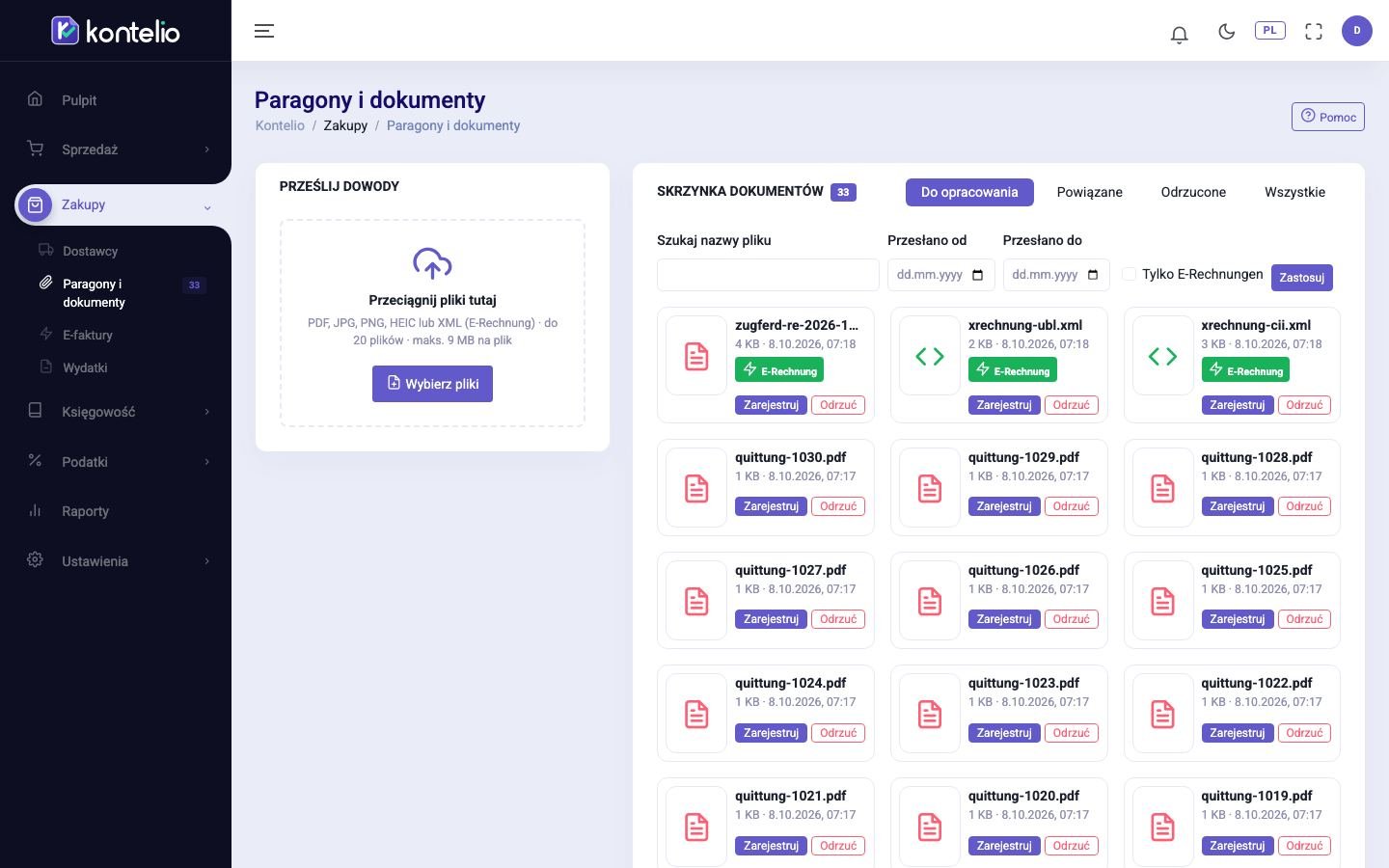The width and height of the screenshot is (1389, 868).
Task: Enter fullscreen mode via the header icon
Action: click(x=1314, y=32)
